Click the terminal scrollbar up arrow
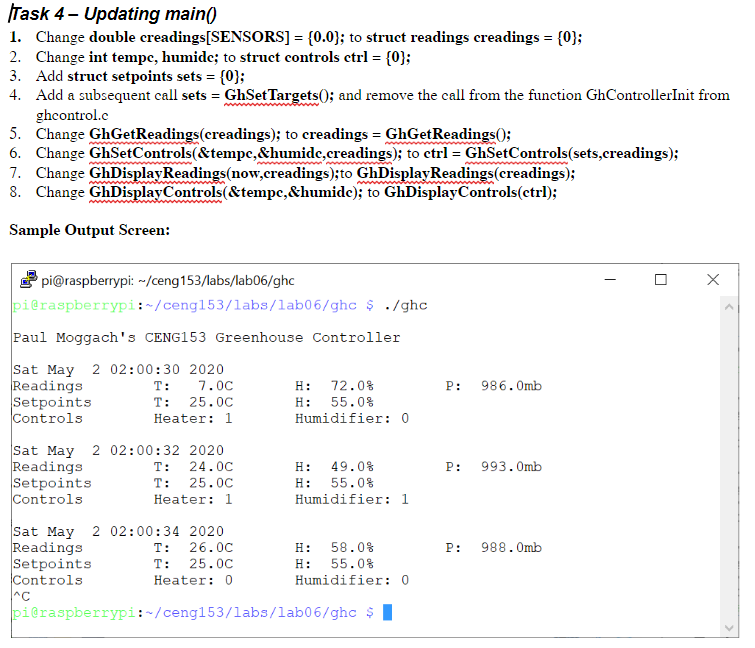 point(729,307)
